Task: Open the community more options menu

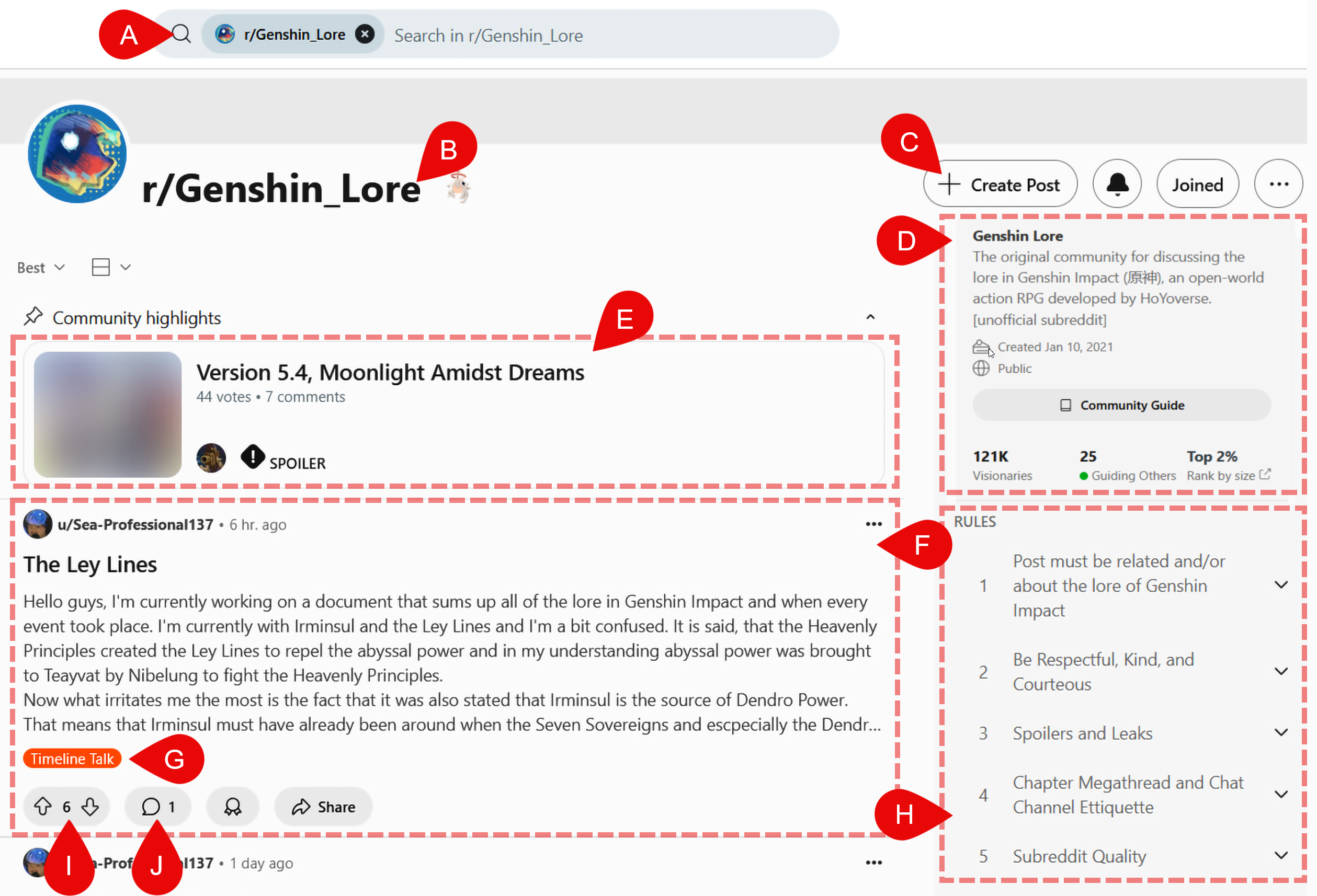Action: tap(1278, 185)
